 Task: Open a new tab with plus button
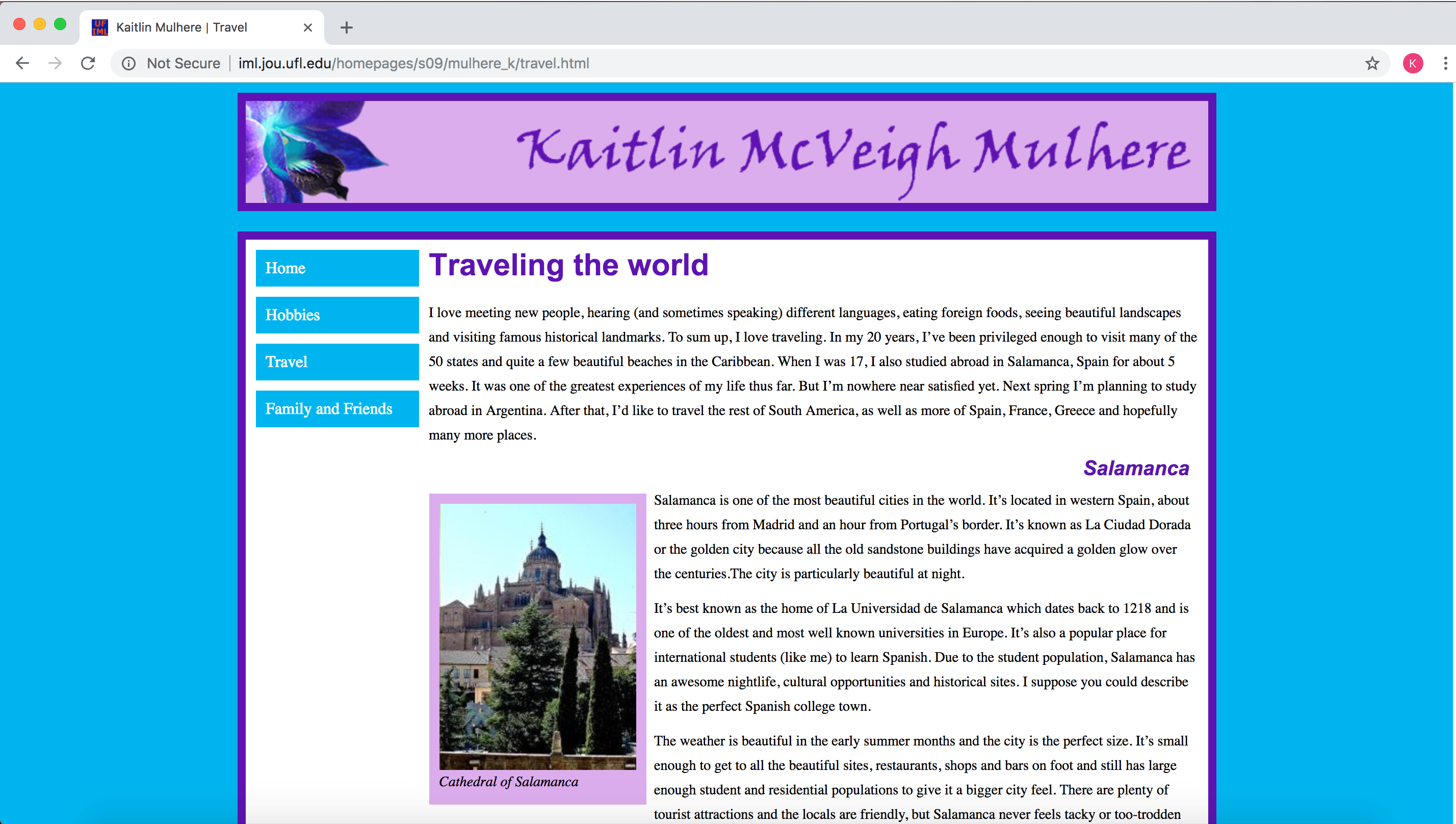coord(346,27)
